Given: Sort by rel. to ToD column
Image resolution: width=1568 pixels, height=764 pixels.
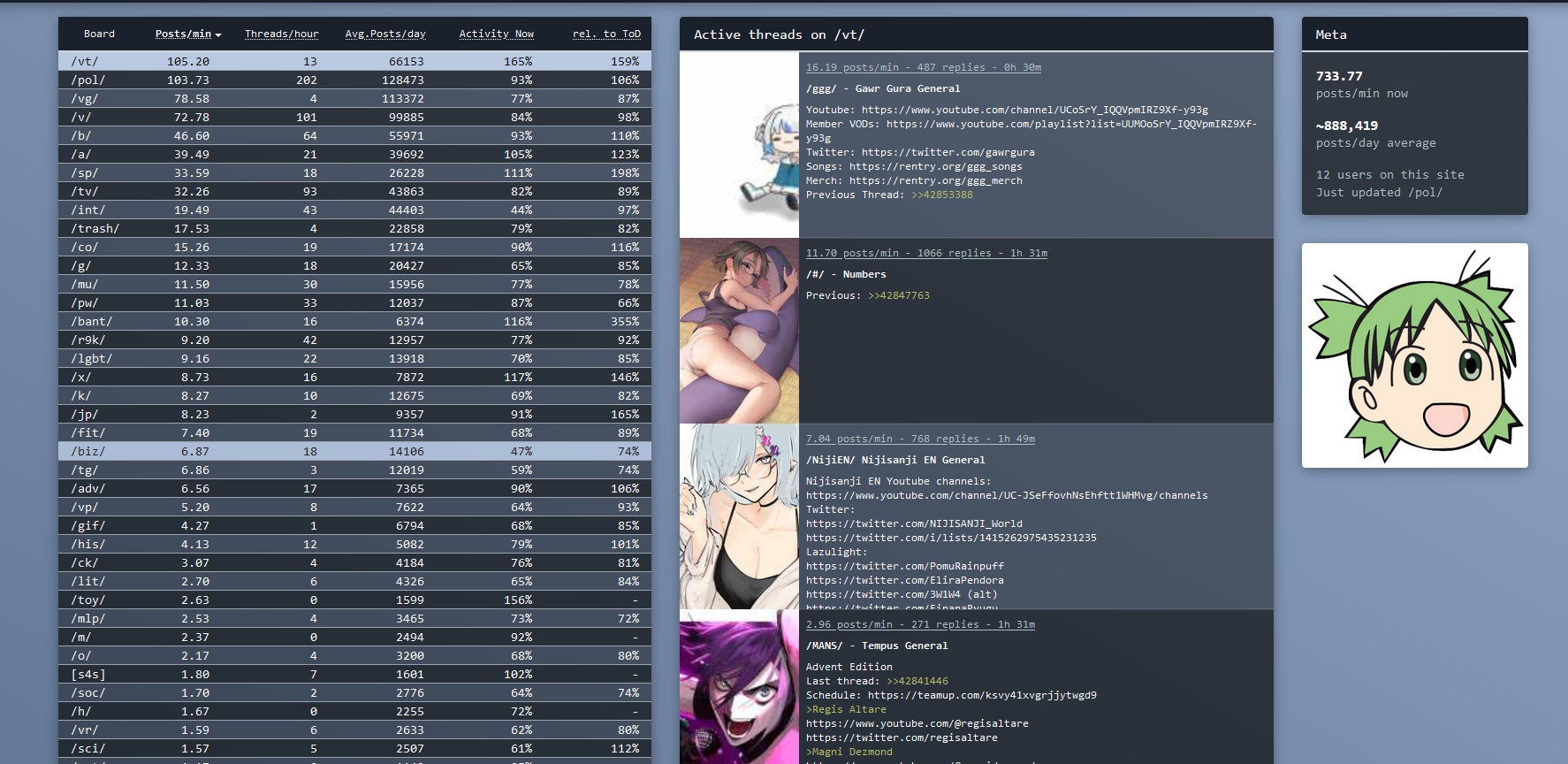Looking at the screenshot, I should (606, 34).
